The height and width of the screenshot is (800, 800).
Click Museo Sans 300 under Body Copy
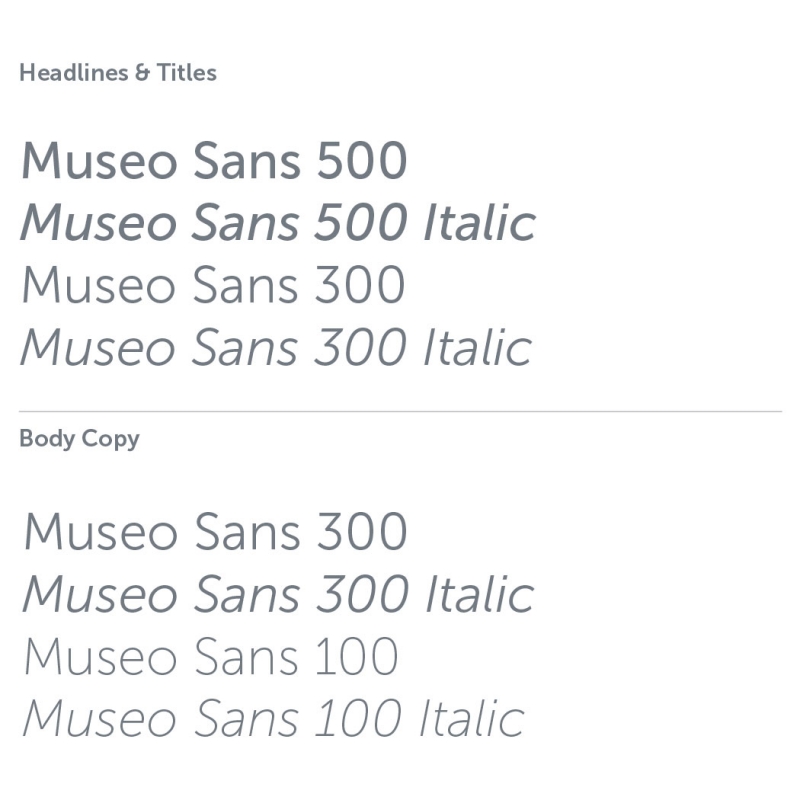pos(215,531)
